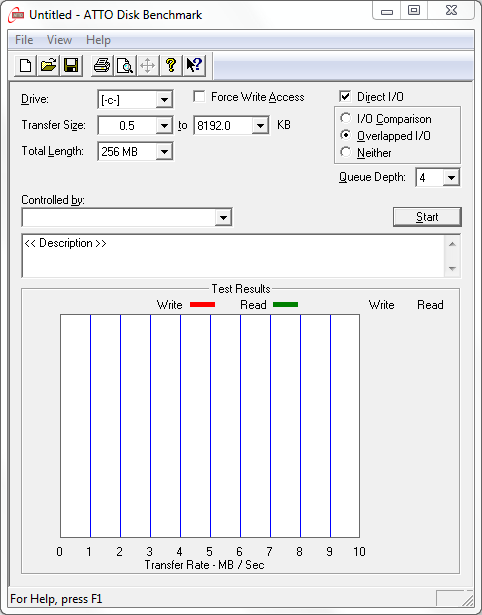
Task: Activate context help arrow-question icon
Action: point(194,65)
